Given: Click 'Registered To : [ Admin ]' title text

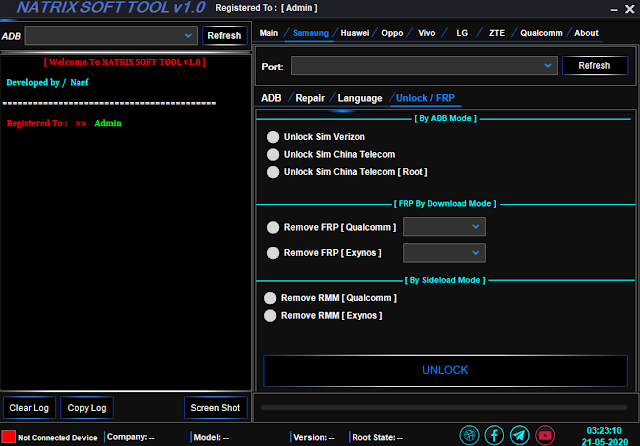Looking at the screenshot, I should (266, 8).
